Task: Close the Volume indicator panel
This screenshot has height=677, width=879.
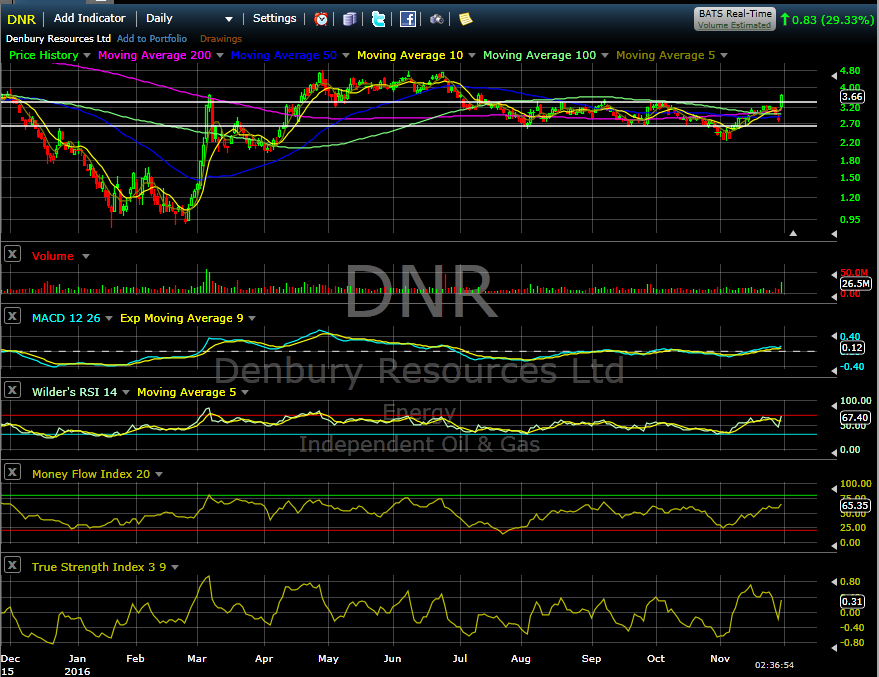Action: (x=12, y=255)
